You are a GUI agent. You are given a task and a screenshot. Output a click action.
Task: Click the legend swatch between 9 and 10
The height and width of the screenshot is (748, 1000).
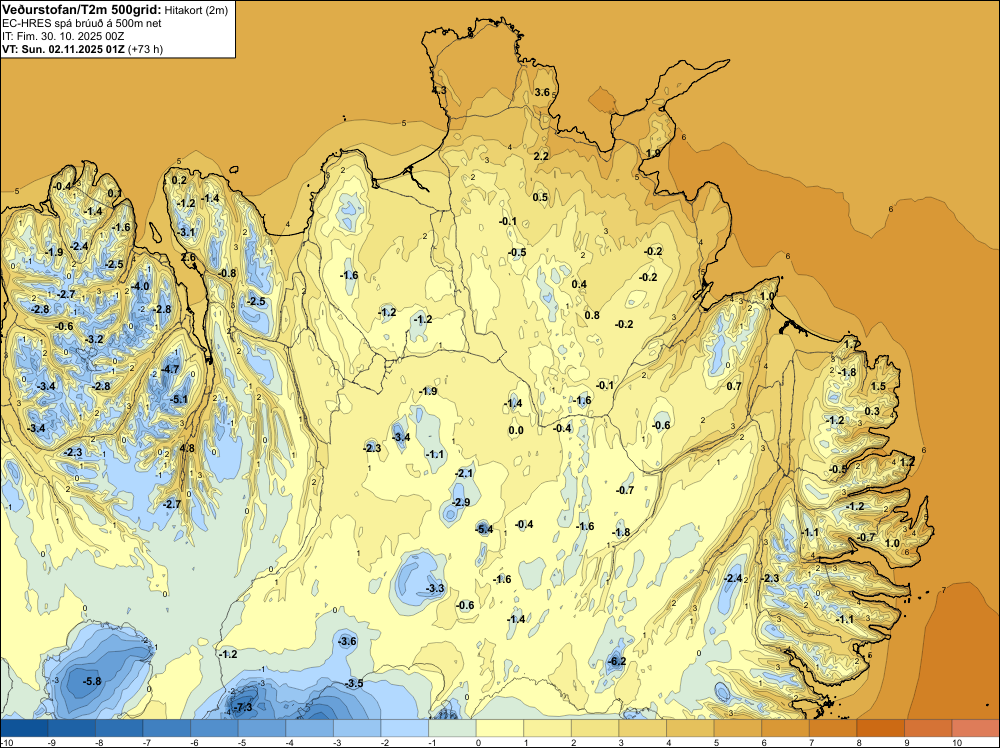coord(929,728)
